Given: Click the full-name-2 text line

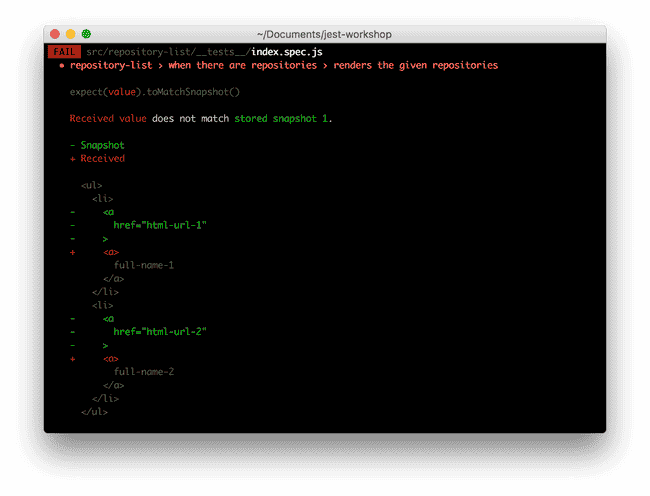Looking at the screenshot, I should tap(144, 371).
